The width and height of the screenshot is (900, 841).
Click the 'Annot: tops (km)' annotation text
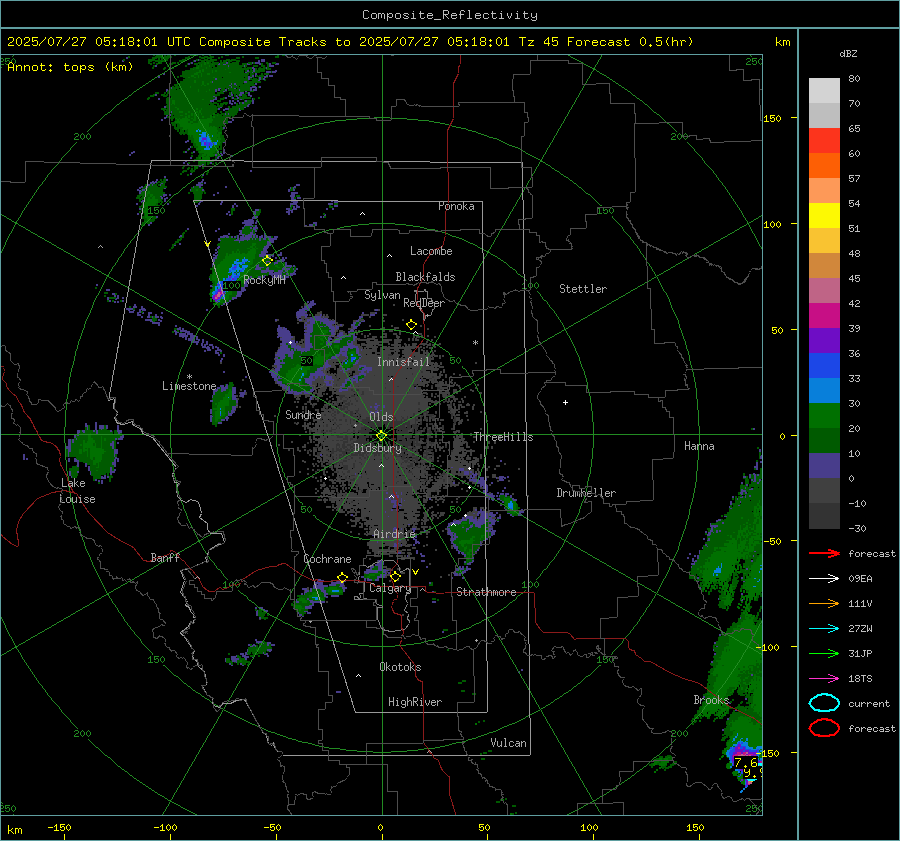click(x=71, y=67)
